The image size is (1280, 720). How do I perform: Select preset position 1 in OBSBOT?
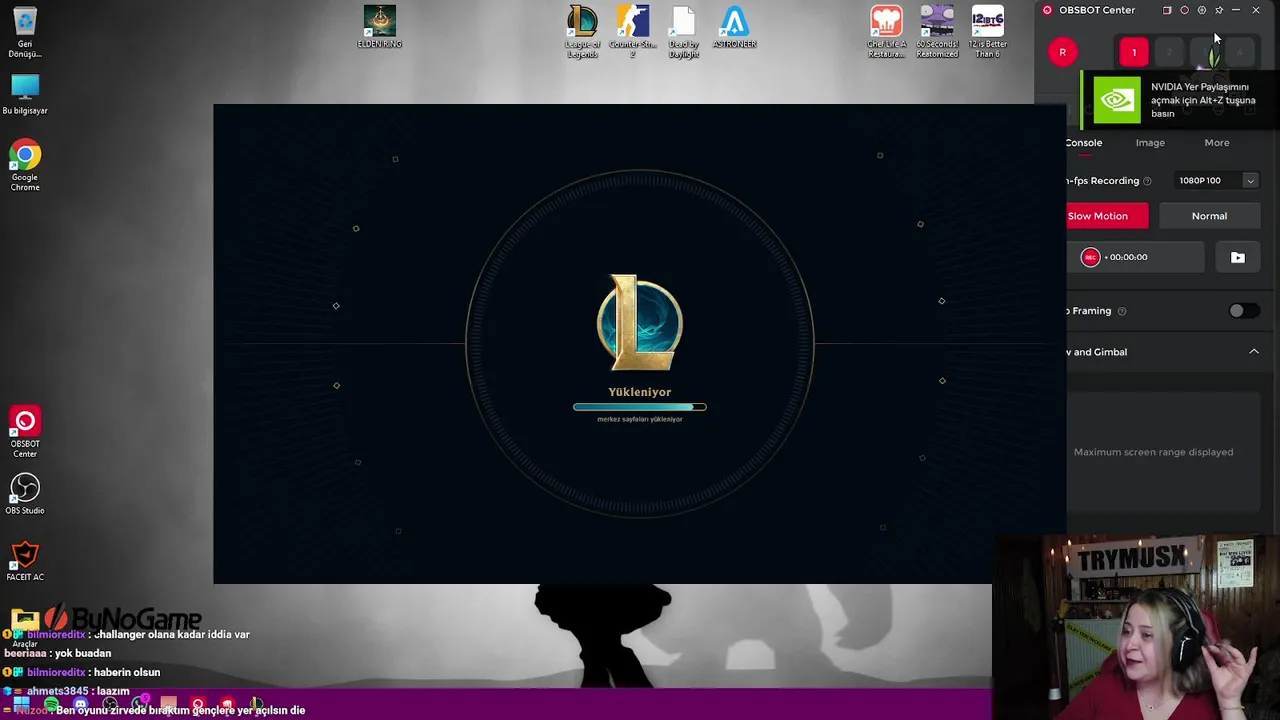tap(1134, 52)
